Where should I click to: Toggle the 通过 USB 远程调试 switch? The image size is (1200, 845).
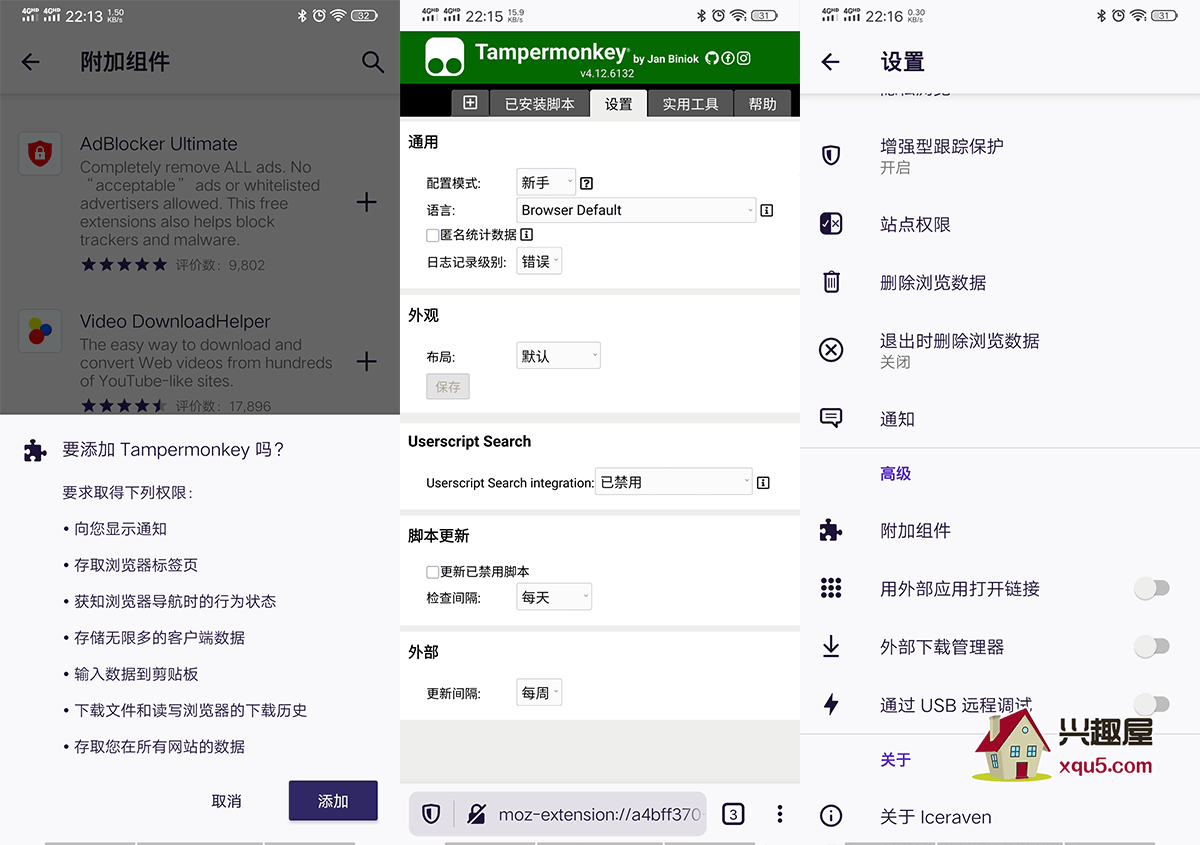tap(1152, 704)
